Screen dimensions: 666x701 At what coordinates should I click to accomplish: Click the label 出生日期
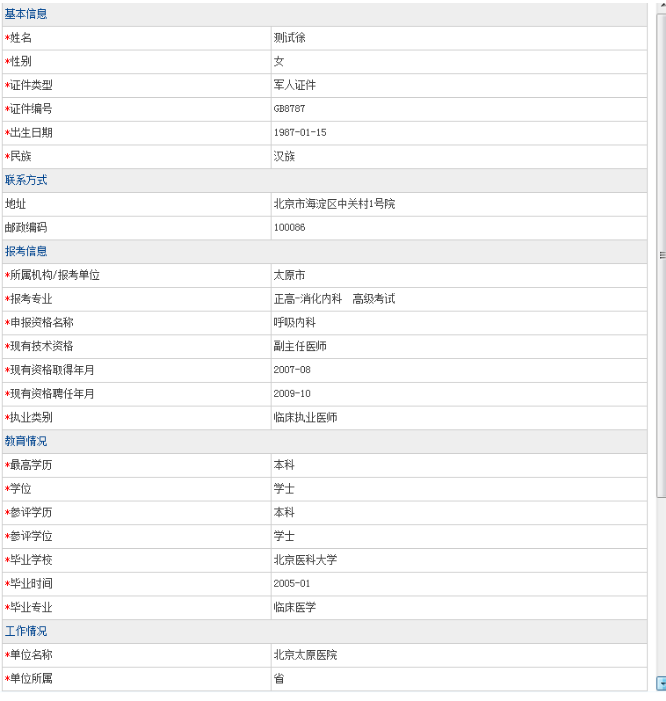point(31,133)
